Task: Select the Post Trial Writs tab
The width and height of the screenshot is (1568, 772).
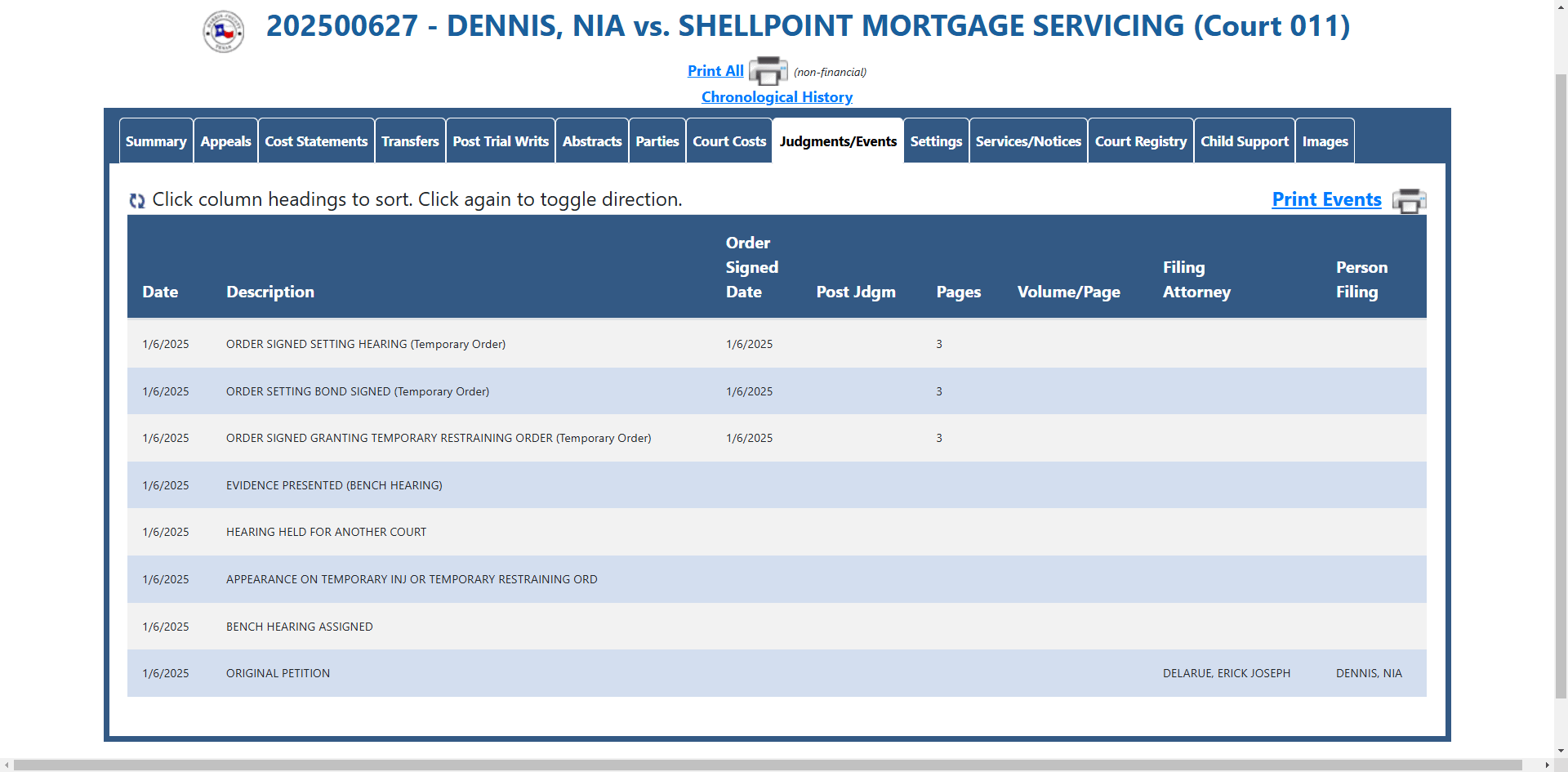Action: click(x=501, y=141)
